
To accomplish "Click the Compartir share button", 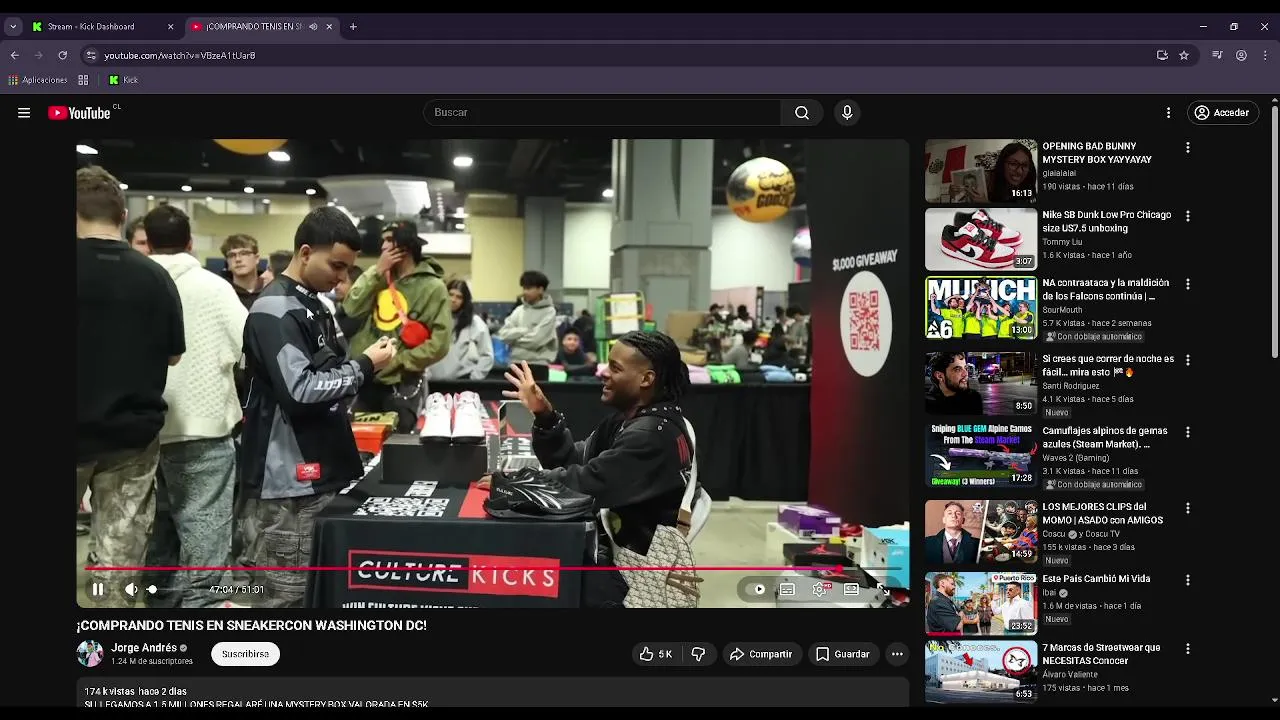I will pyautogui.click(x=761, y=654).
